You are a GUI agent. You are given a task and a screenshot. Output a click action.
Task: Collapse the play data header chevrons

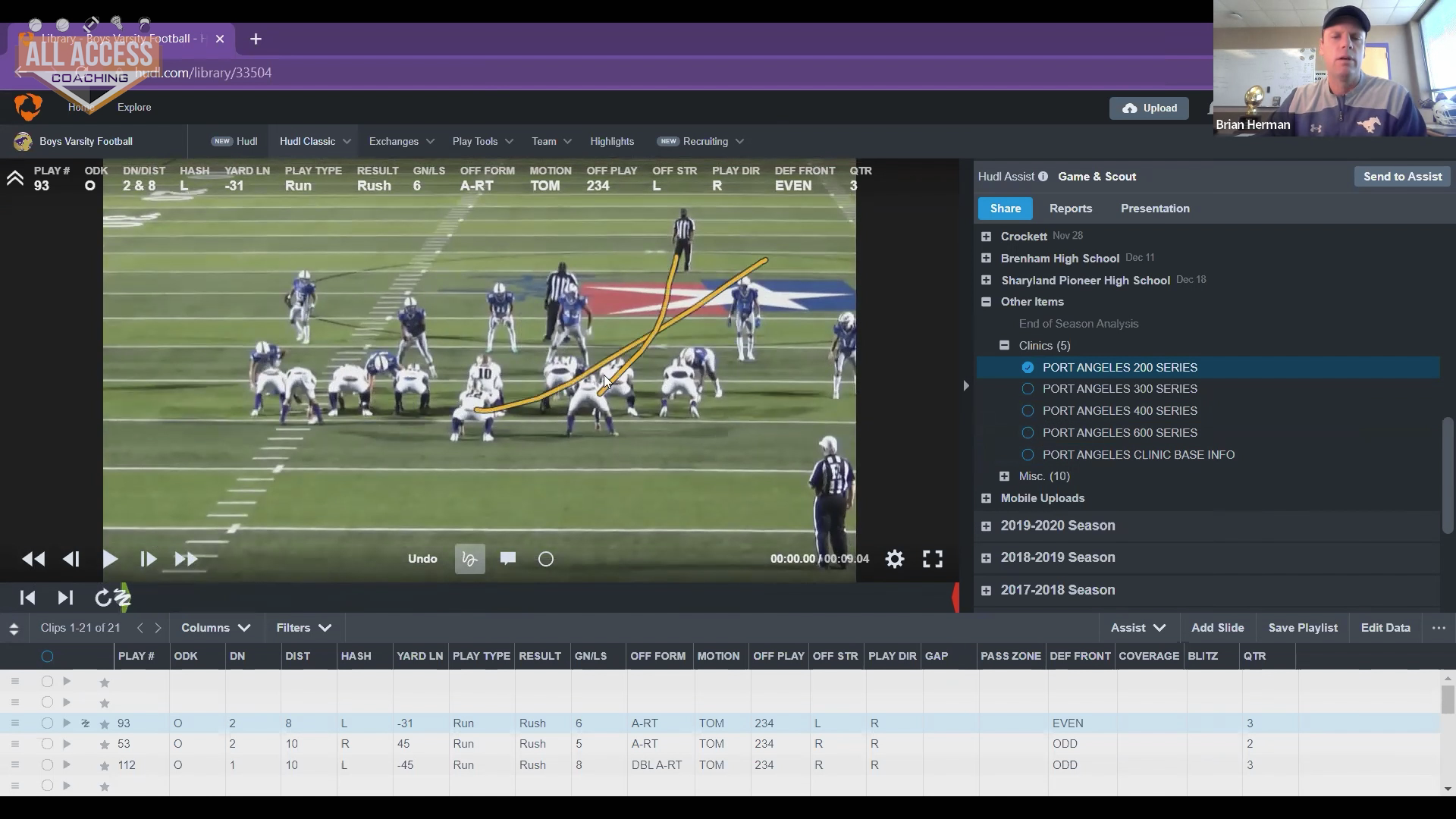point(14,179)
